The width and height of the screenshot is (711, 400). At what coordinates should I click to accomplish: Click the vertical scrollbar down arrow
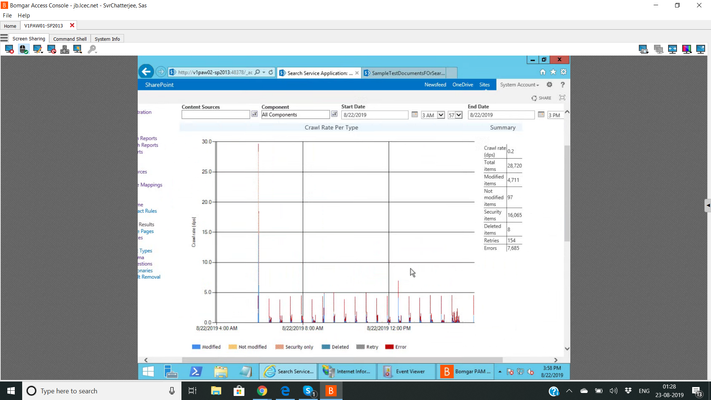(x=567, y=348)
